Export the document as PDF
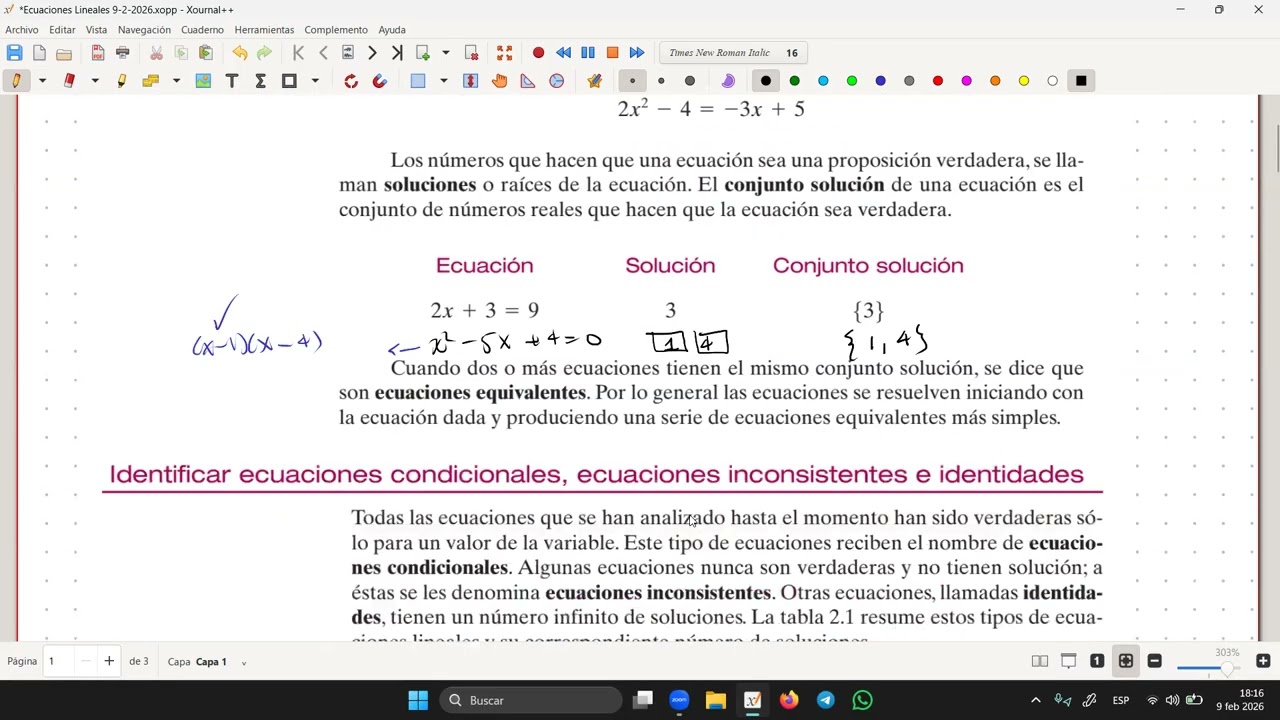 coord(98,53)
